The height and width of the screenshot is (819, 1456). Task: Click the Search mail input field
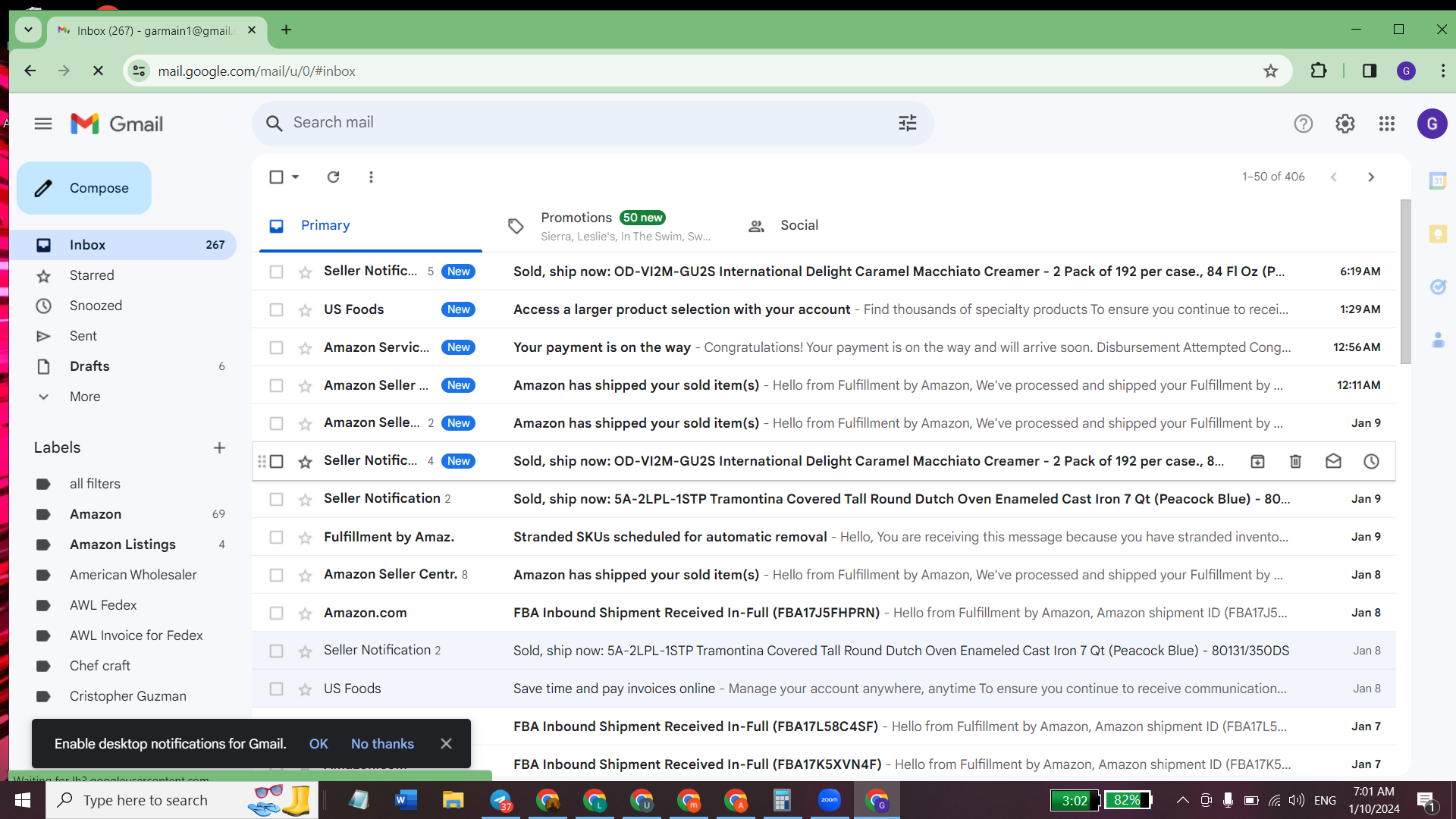pyautogui.click(x=591, y=123)
